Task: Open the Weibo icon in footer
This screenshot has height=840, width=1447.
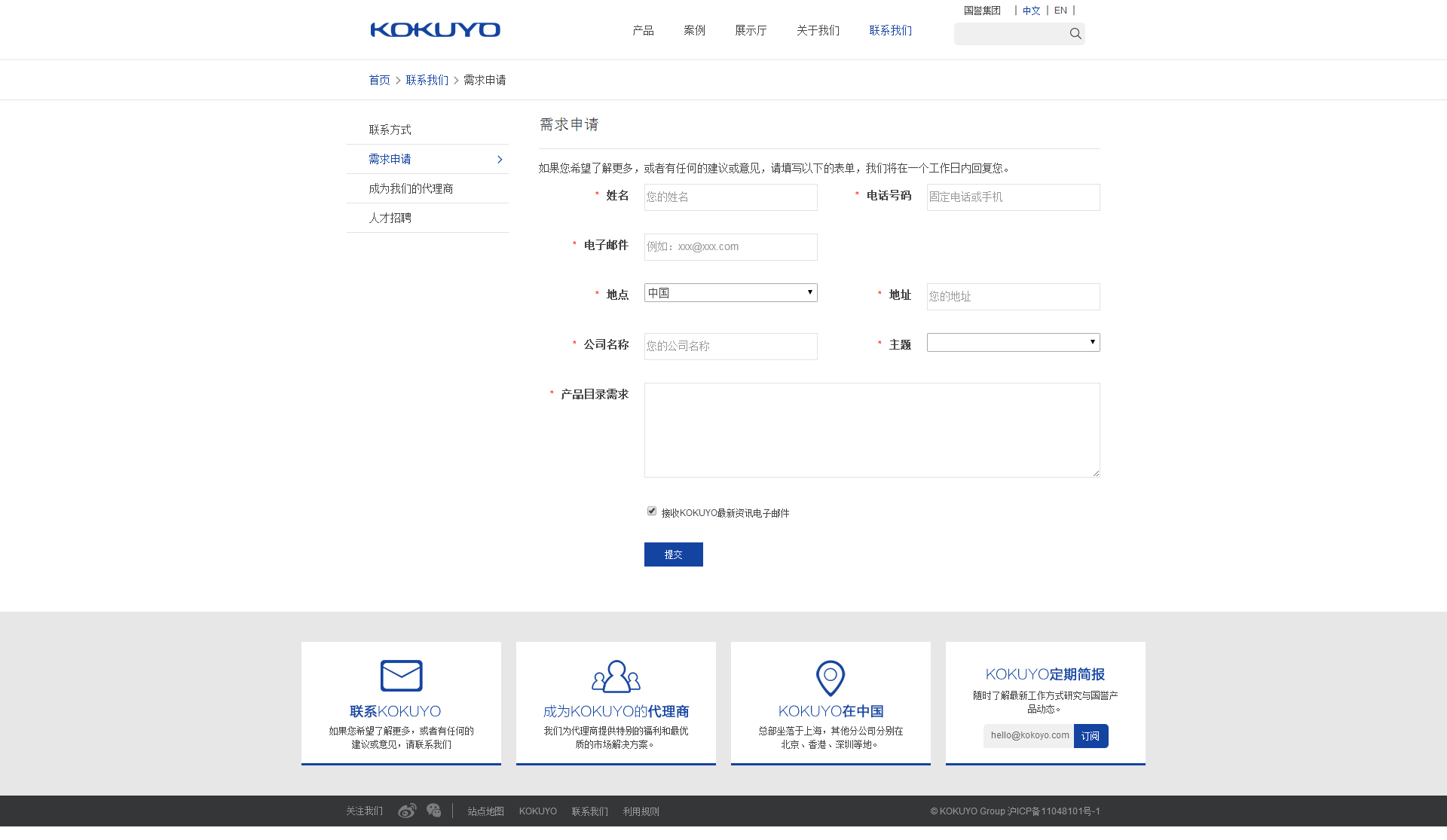Action: 407,811
